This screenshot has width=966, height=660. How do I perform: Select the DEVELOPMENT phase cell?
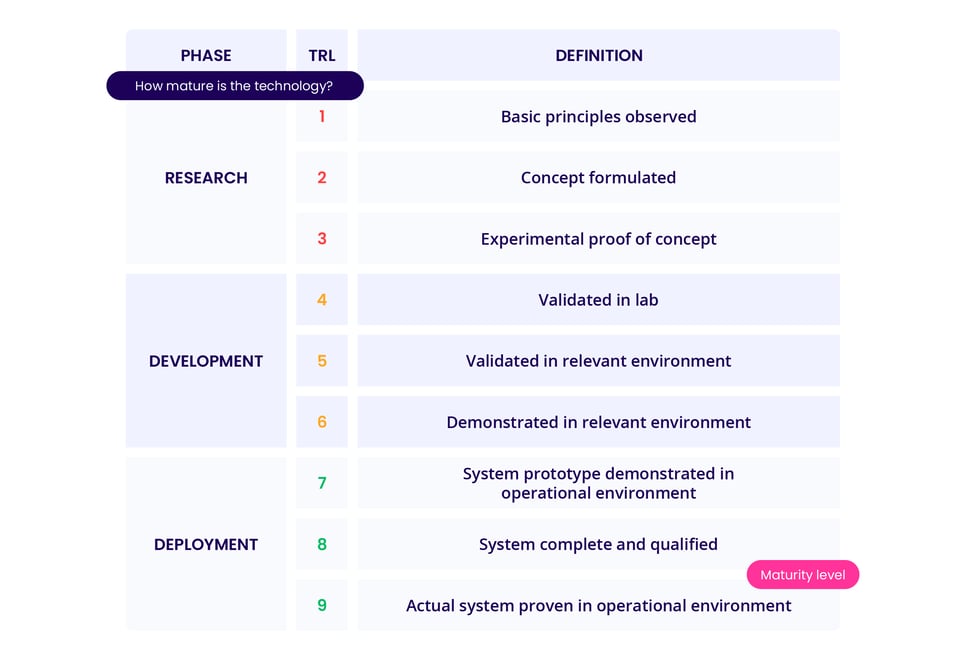(x=206, y=361)
